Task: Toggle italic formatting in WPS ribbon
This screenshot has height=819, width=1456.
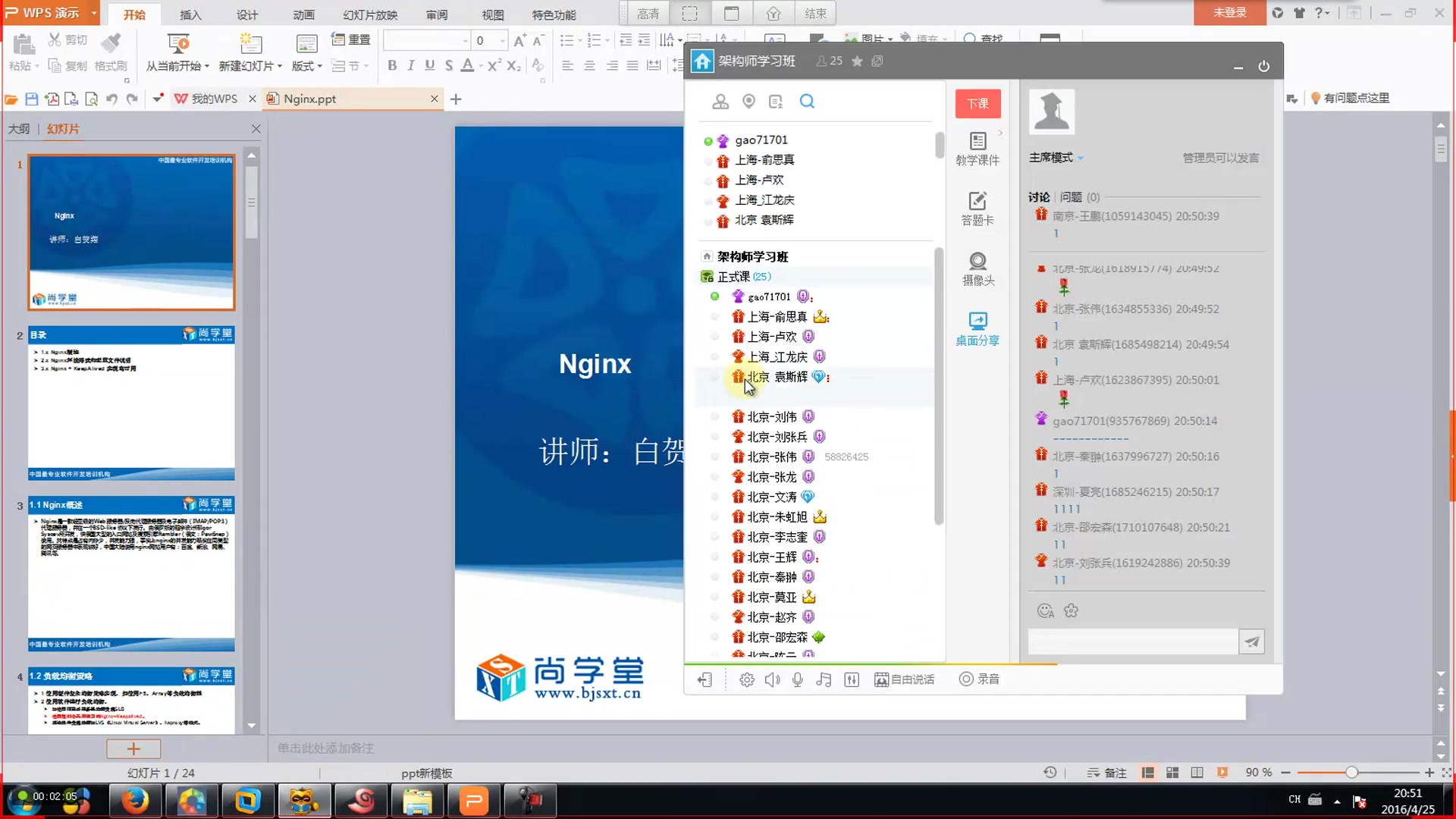Action: 411,65
